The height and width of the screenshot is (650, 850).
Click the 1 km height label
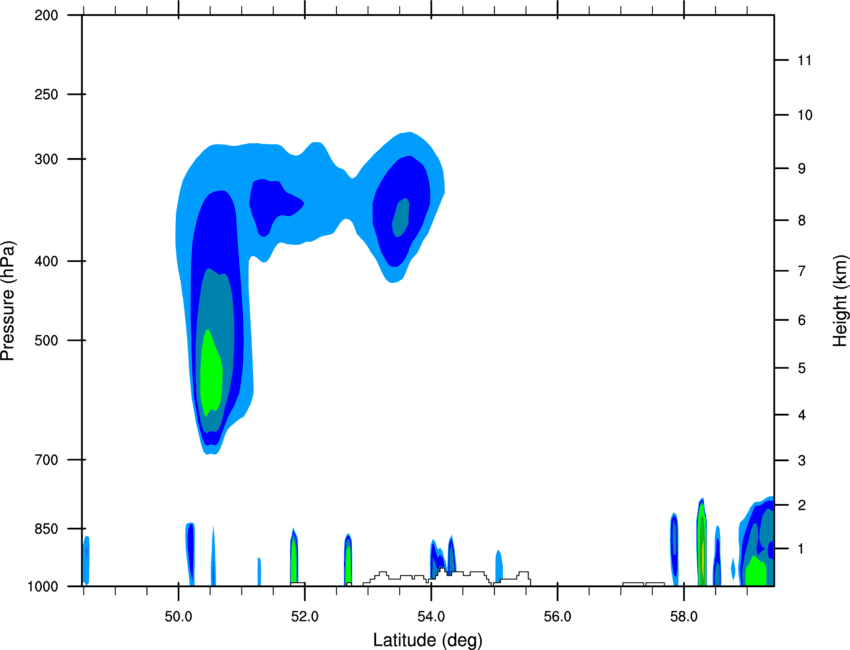click(802, 549)
